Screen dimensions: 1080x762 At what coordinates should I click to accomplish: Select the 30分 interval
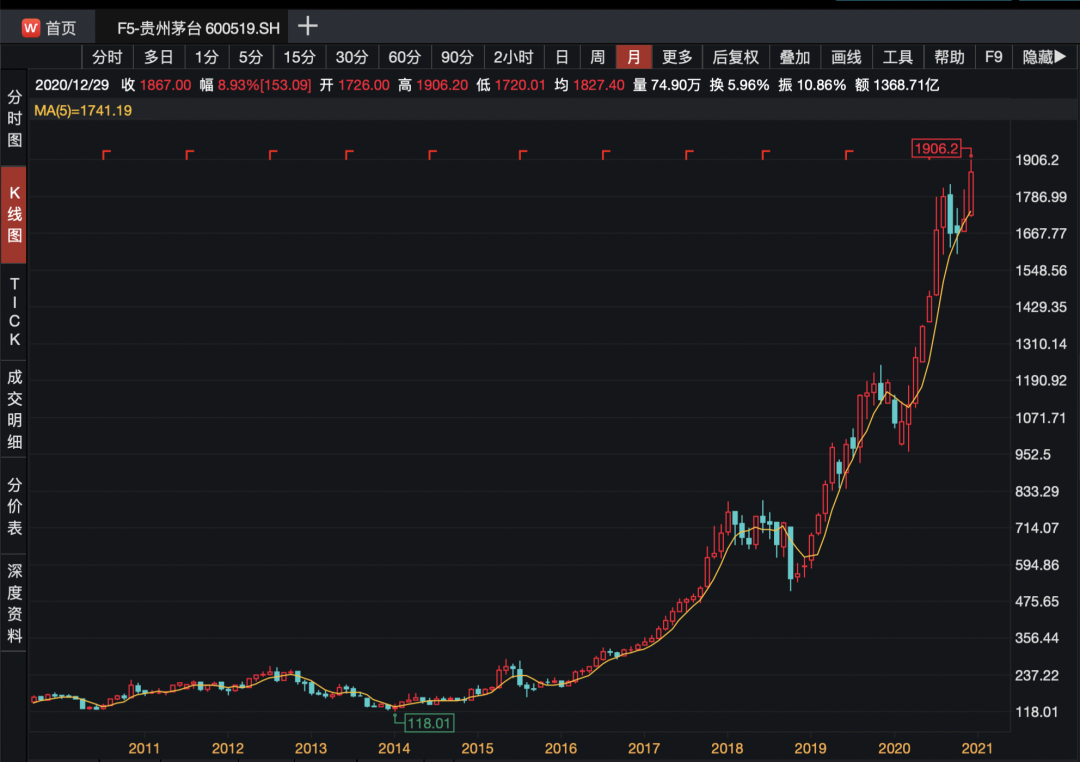pyautogui.click(x=352, y=57)
